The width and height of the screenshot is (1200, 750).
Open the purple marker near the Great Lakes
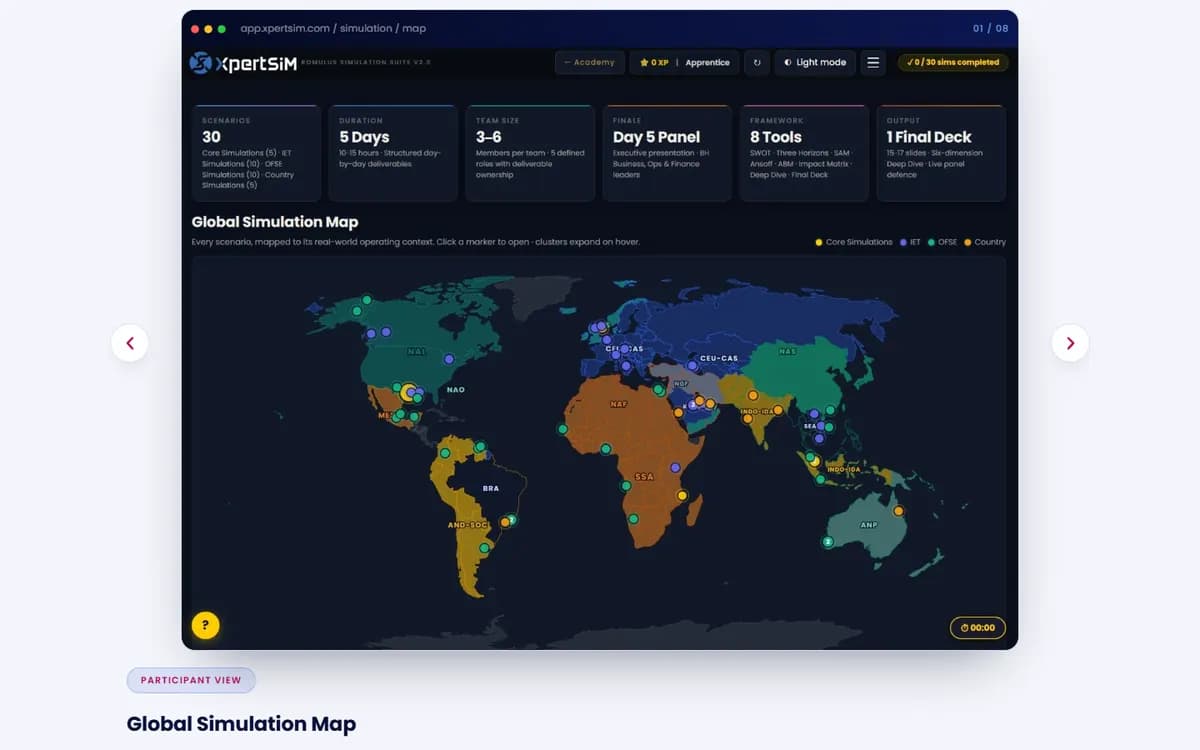click(x=449, y=358)
